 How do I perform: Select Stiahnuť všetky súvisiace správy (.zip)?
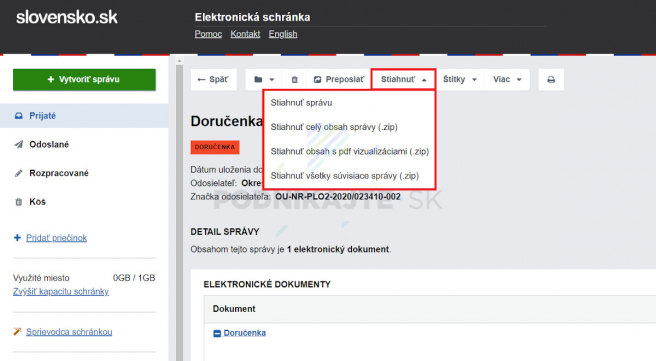349,176
